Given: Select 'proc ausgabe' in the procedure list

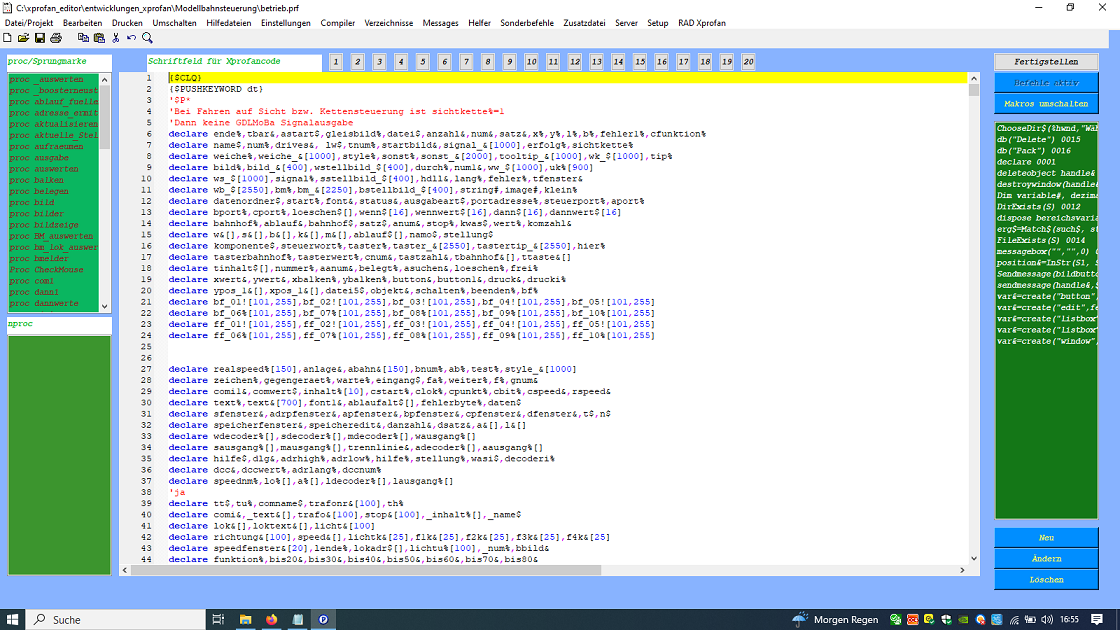Looking at the screenshot, I should [x=54, y=158].
